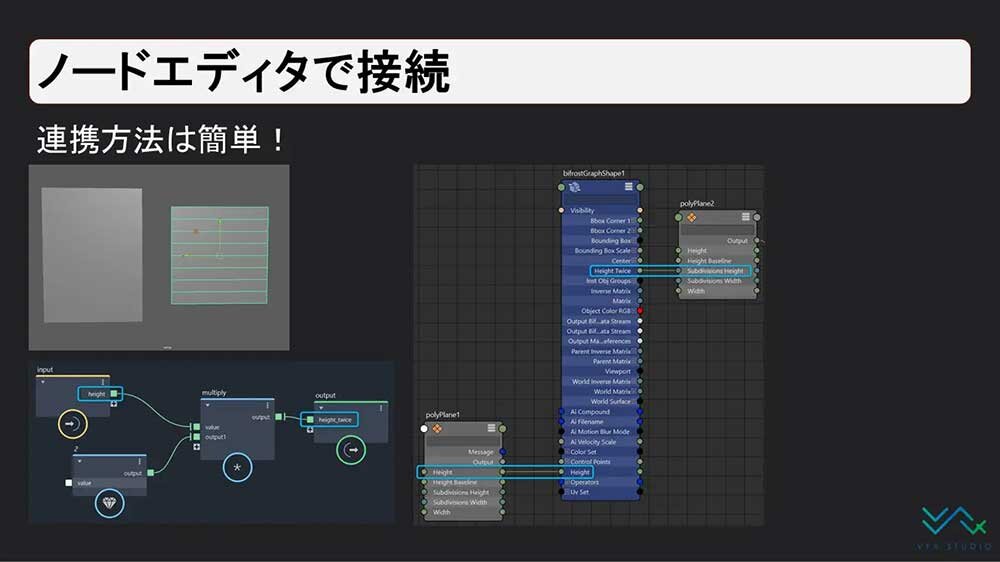Select the 'Inverse Matrix' attribute row
The image size is (1000, 562).
pyautogui.click(x=610, y=291)
